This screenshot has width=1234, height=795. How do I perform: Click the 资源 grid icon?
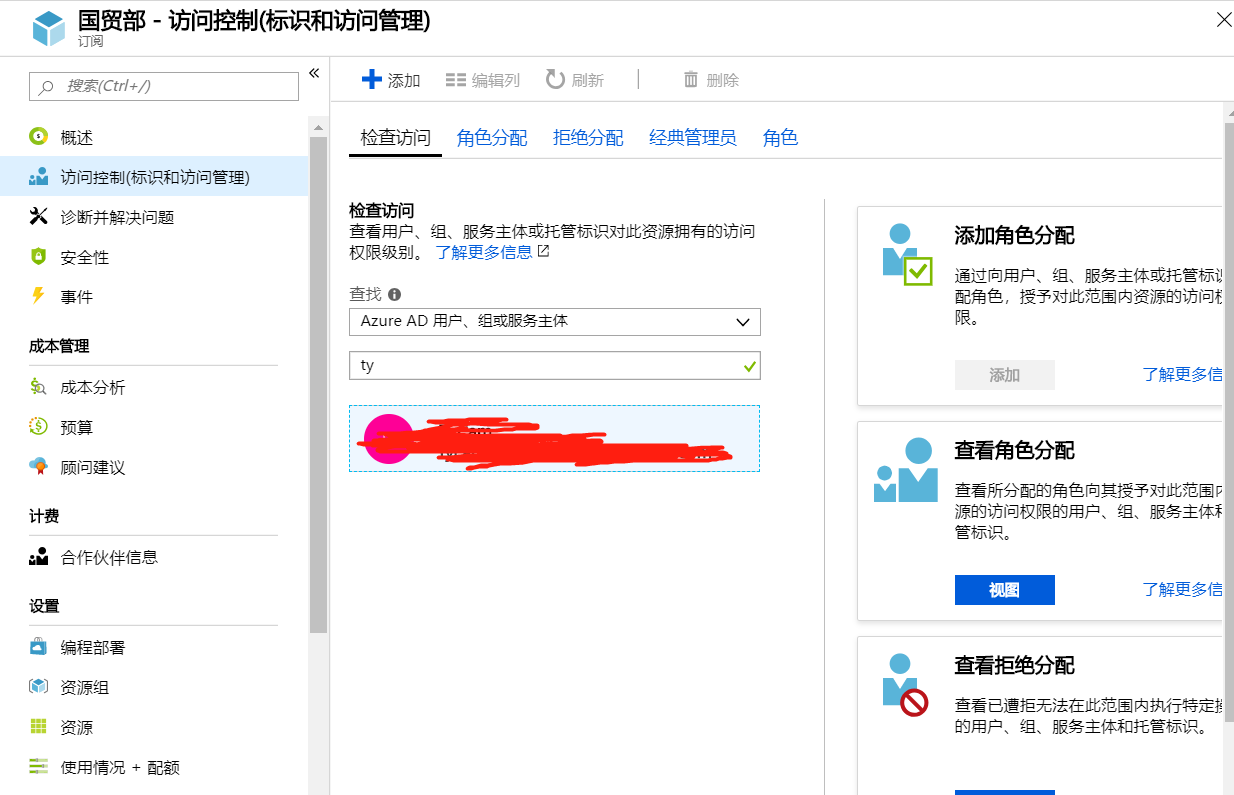point(39,727)
